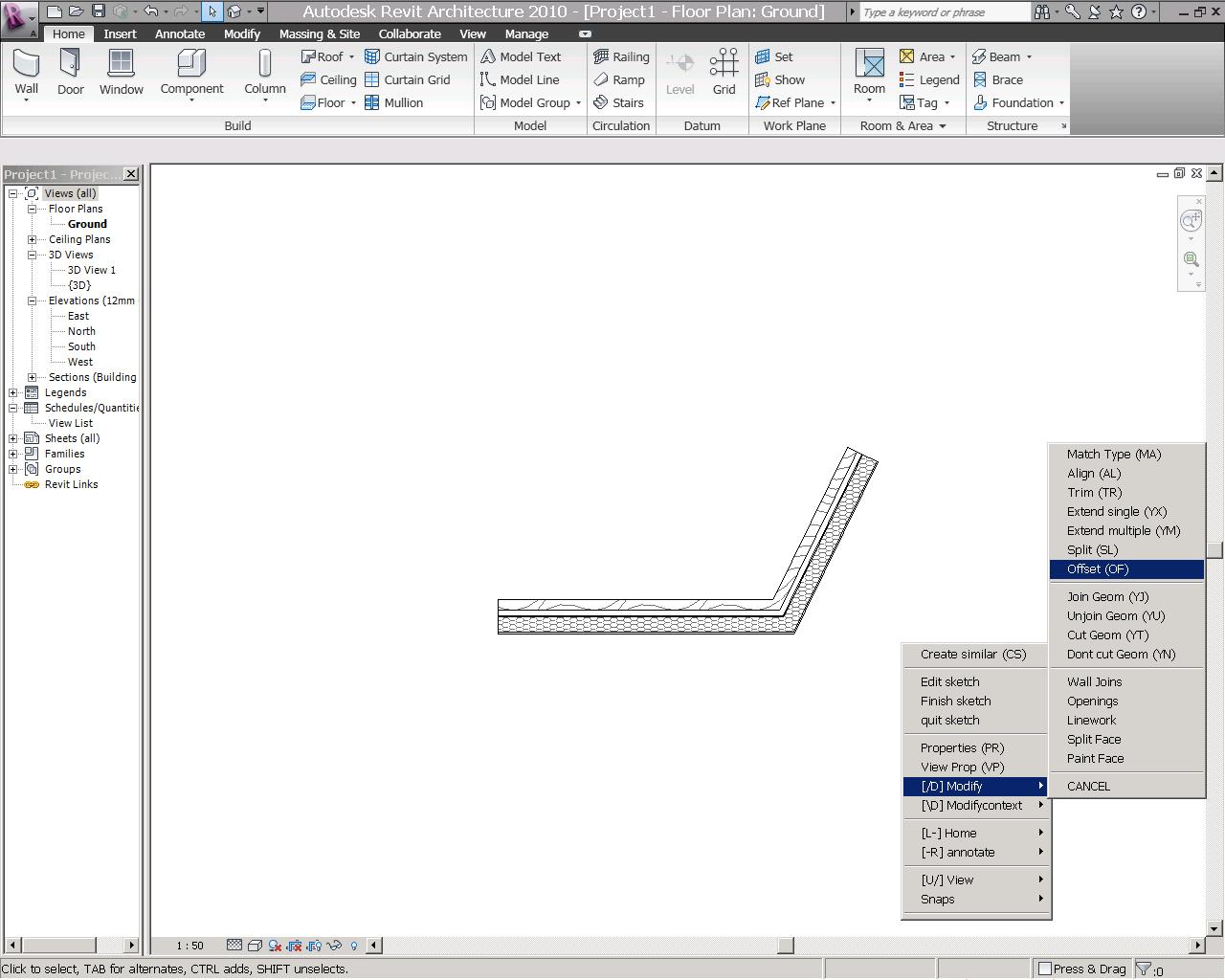Collapse the Floor Plans tree node
1225x980 pixels.
click(x=32, y=209)
